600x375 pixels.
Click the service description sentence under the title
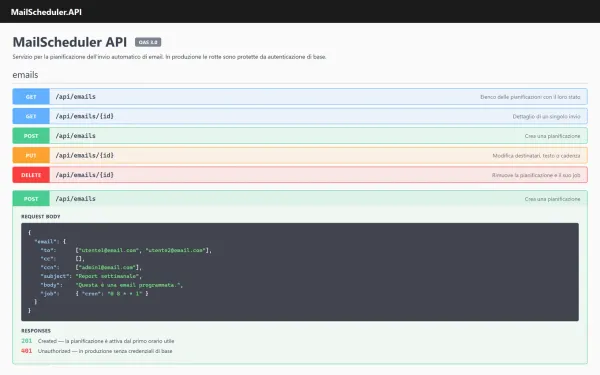[169, 57]
